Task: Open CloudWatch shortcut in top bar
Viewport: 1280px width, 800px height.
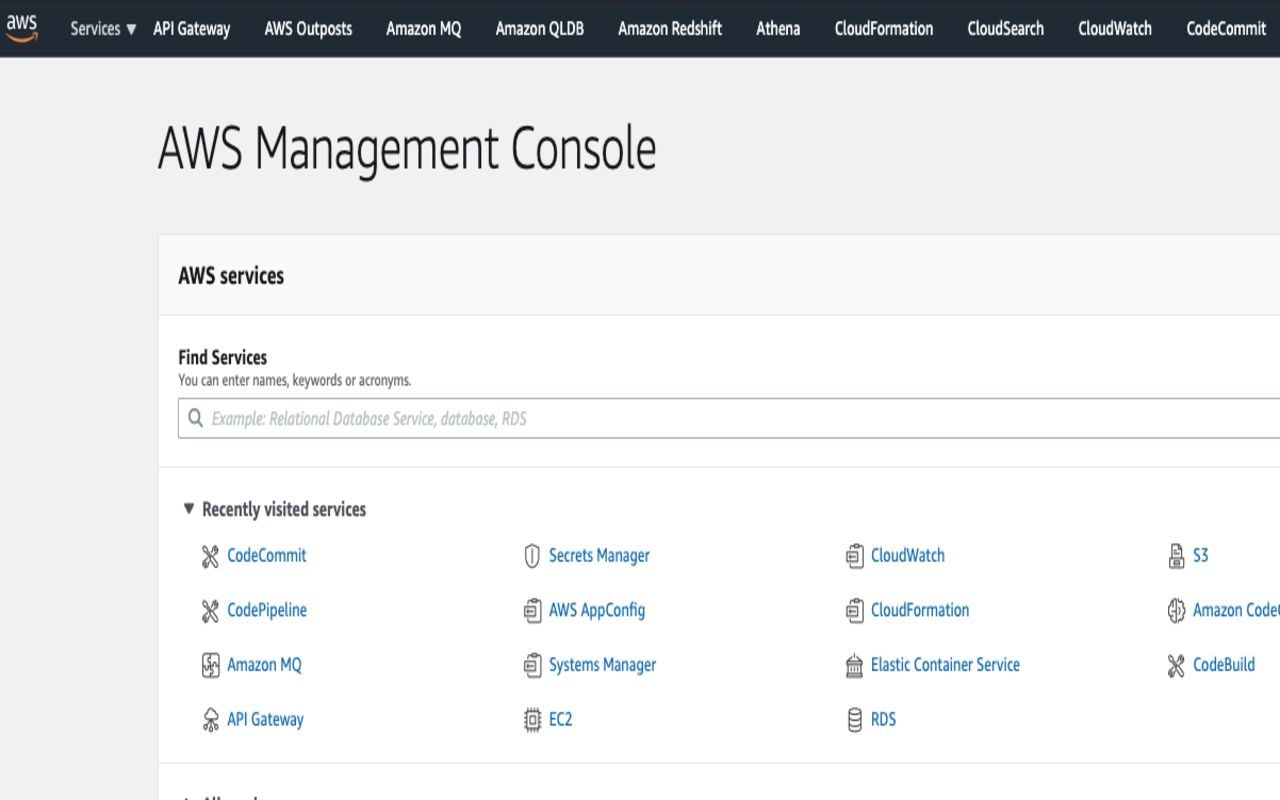Action: pos(1115,29)
